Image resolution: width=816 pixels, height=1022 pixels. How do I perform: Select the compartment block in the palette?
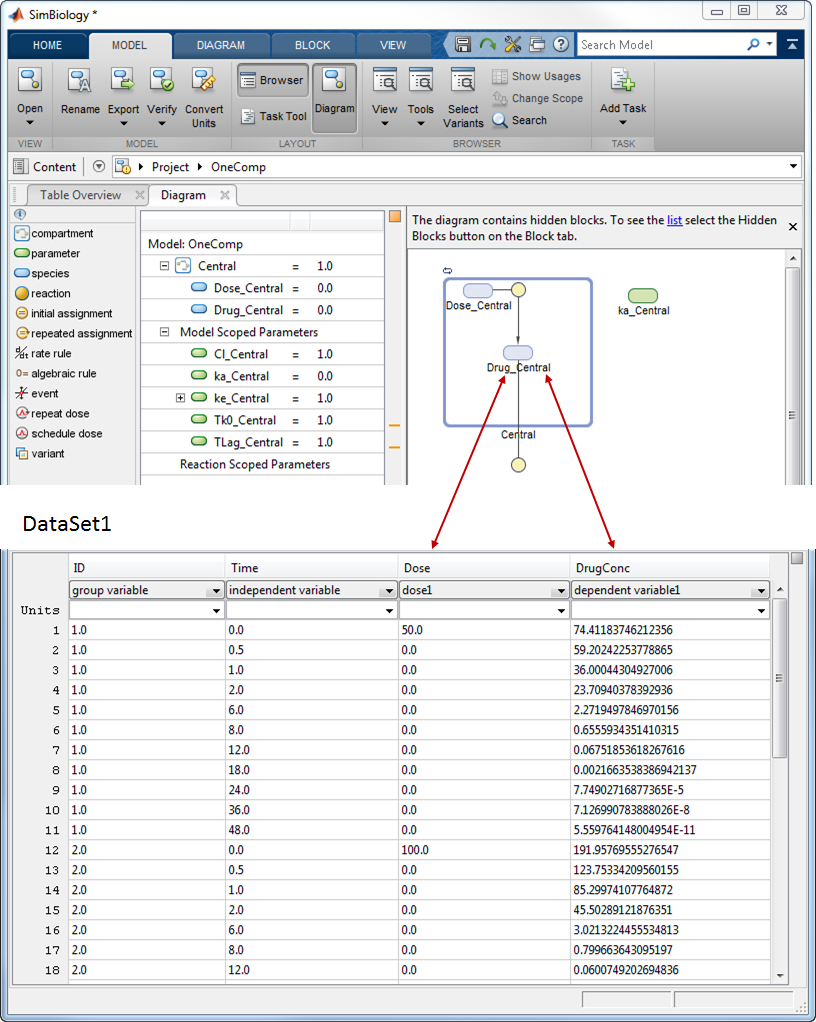[53, 233]
